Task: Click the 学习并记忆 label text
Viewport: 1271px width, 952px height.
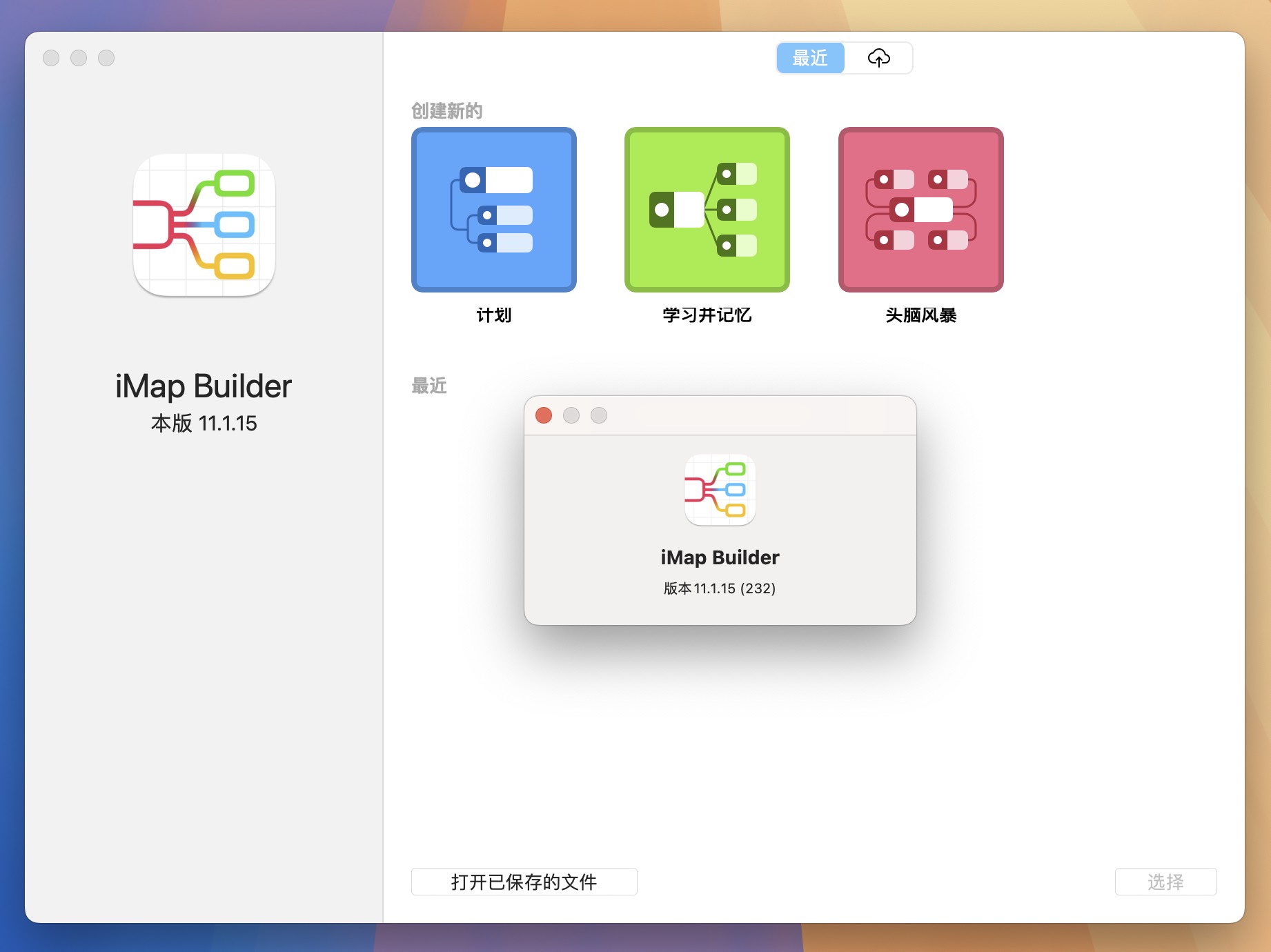Action: click(707, 315)
